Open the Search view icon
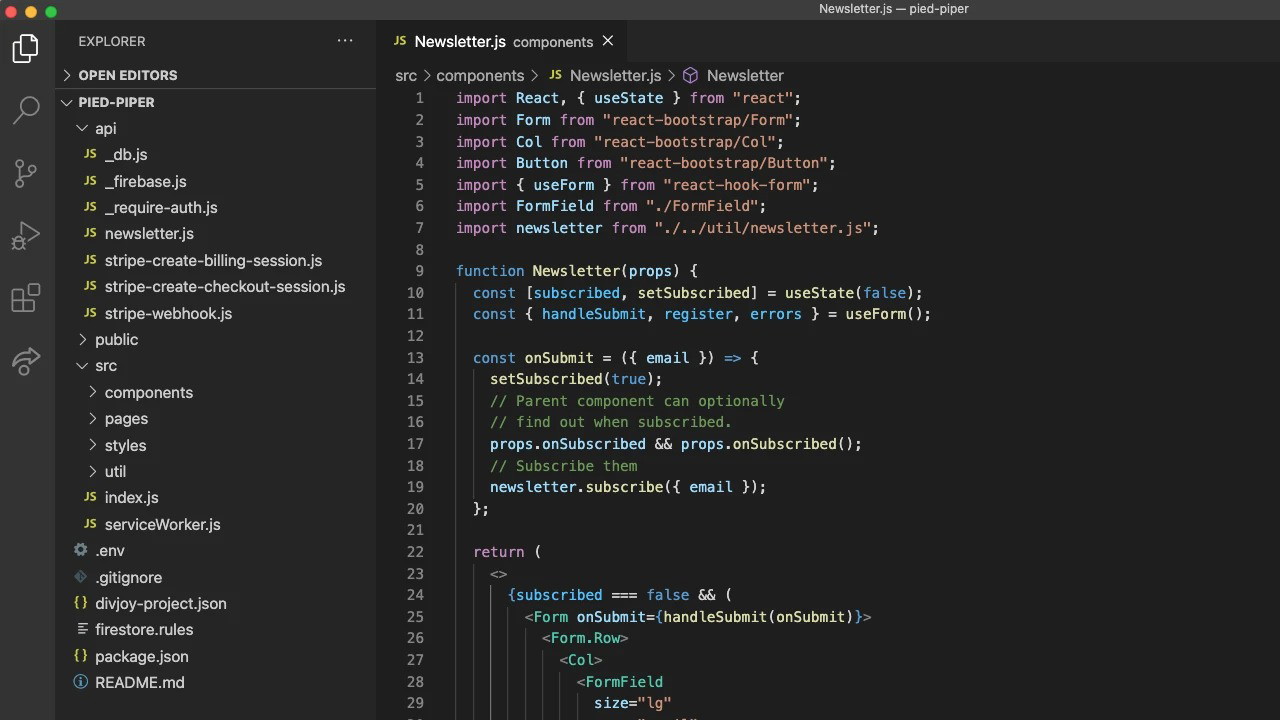This screenshot has width=1280, height=720. click(x=26, y=110)
